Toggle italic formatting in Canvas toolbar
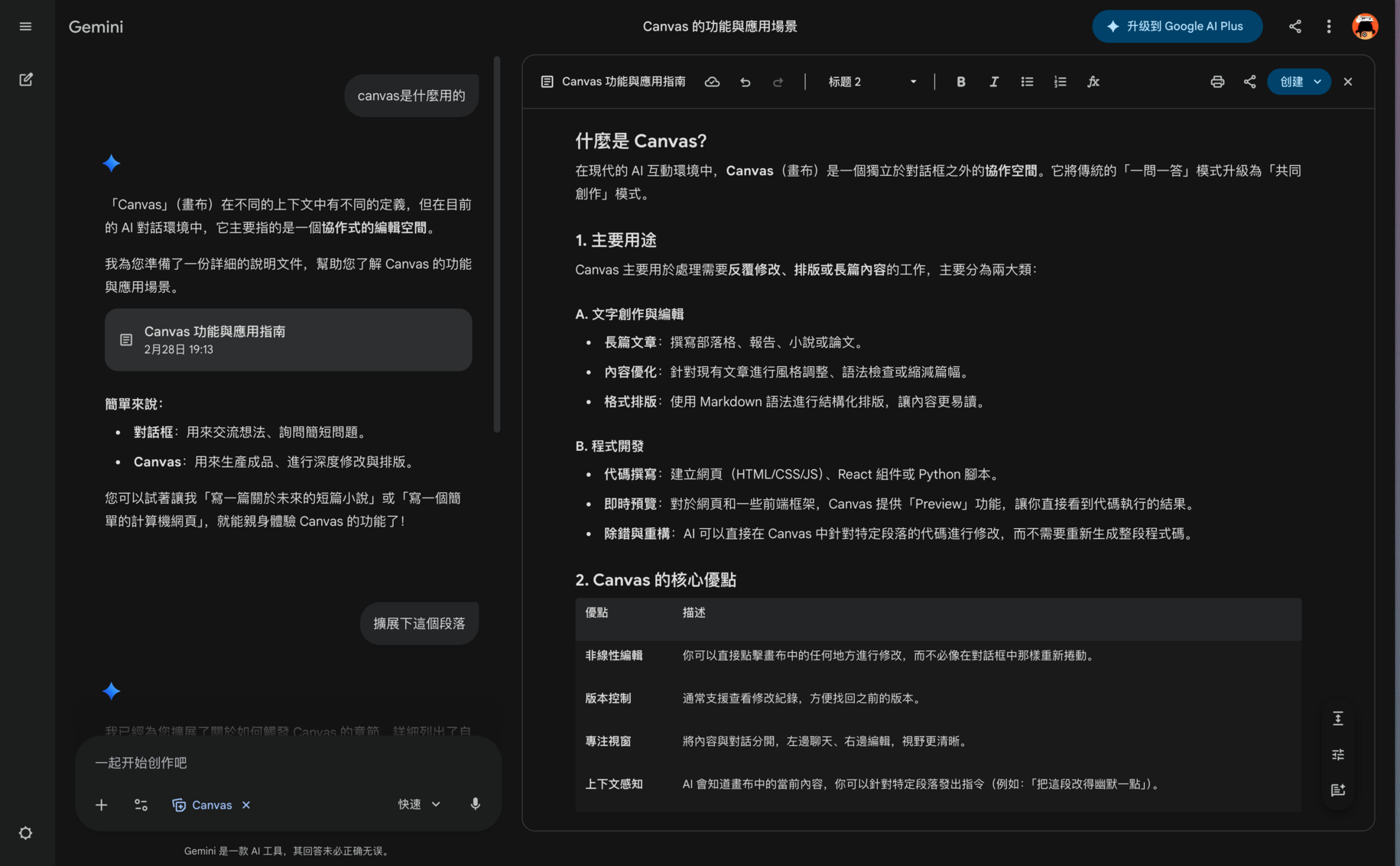This screenshot has height=866, width=1400. tap(993, 82)
